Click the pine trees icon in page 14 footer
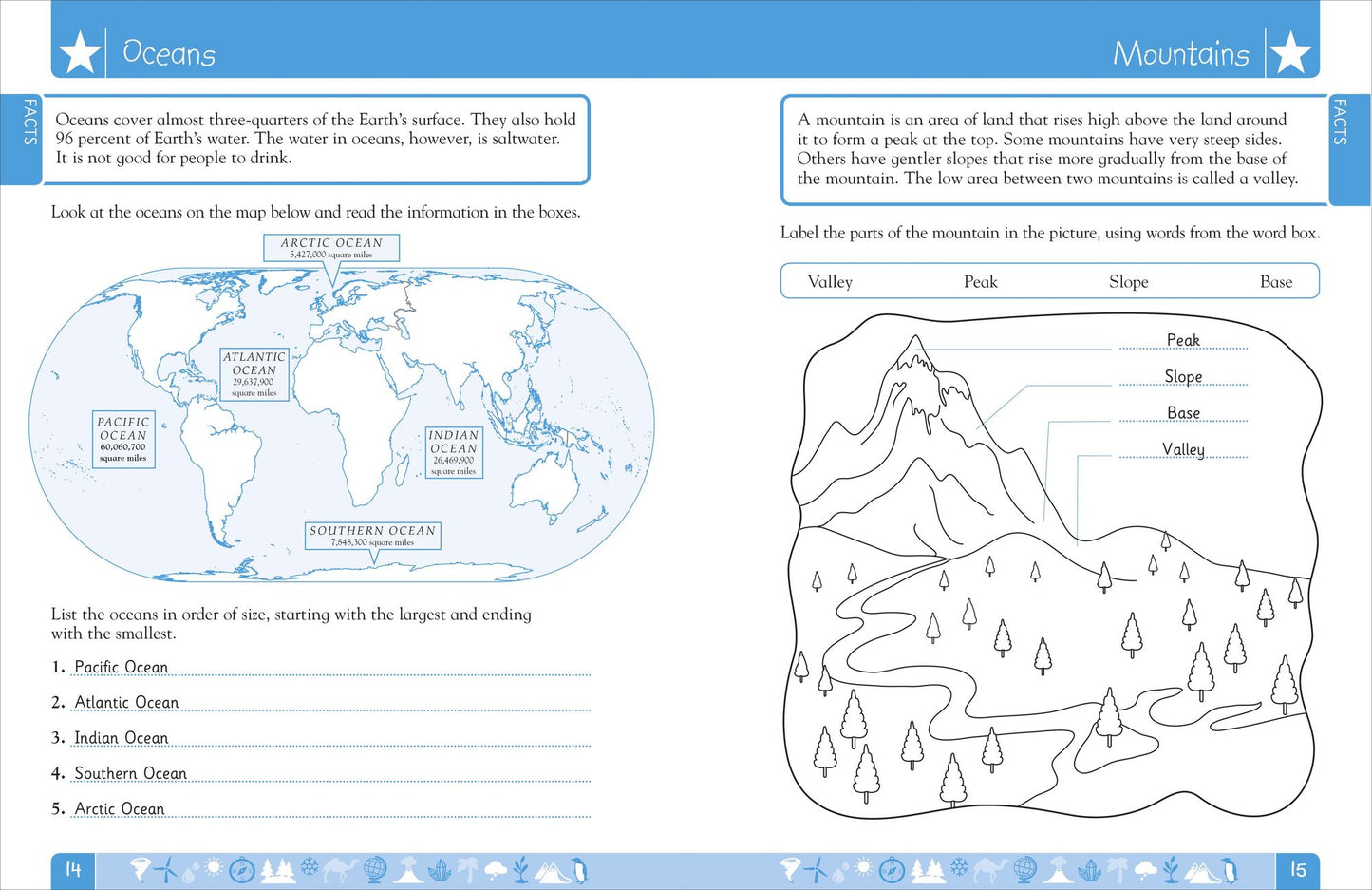 [278, 871]
